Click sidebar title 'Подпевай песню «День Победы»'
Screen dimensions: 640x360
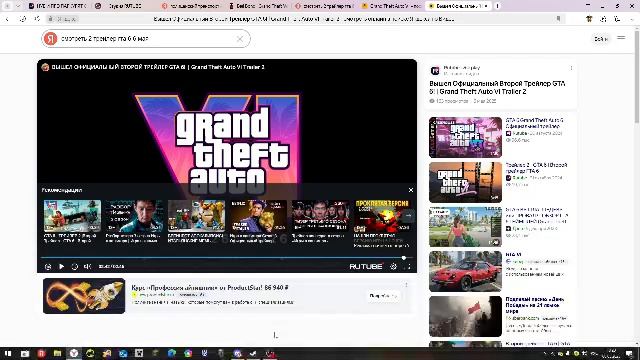tap(535, 305)
